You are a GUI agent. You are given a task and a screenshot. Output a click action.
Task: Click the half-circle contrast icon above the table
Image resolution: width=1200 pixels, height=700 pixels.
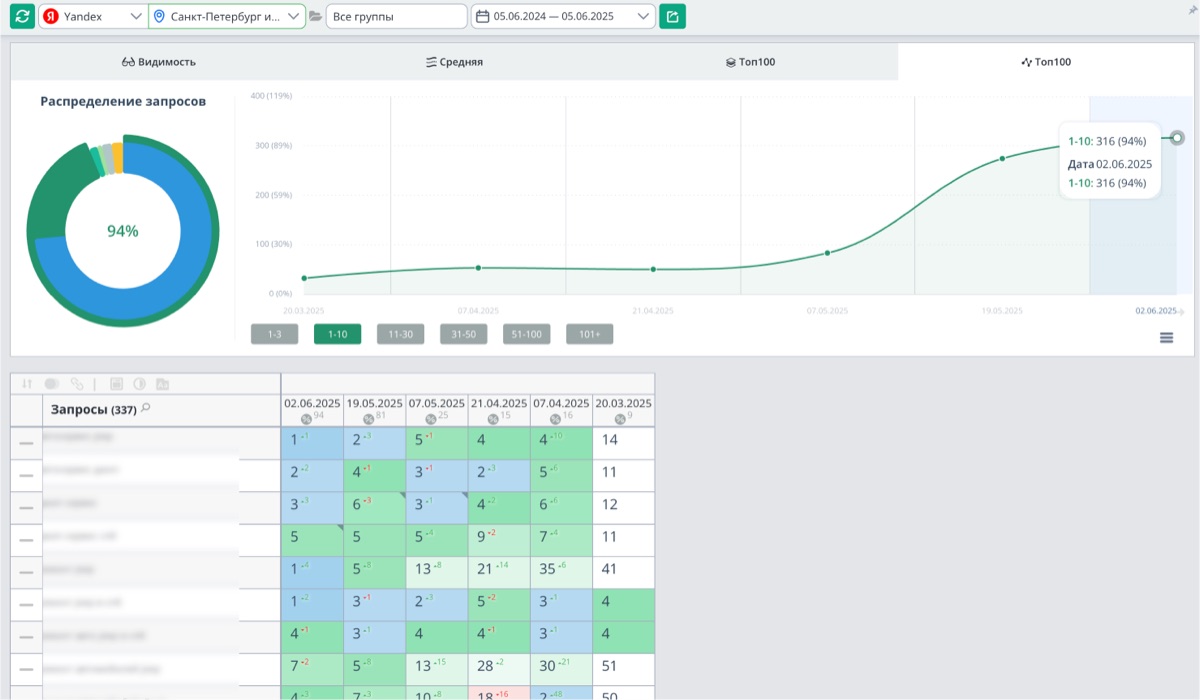(x=139, y=384)
